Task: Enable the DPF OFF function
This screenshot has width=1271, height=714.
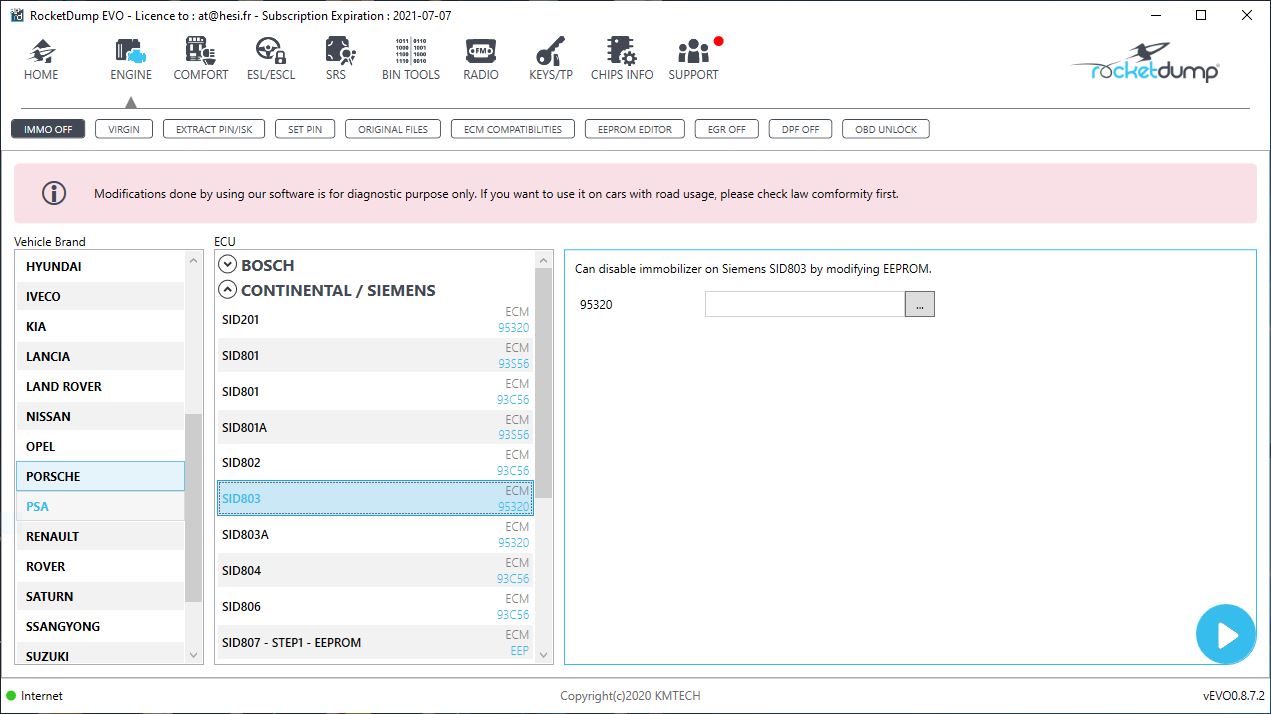Action: pos(799,128)
